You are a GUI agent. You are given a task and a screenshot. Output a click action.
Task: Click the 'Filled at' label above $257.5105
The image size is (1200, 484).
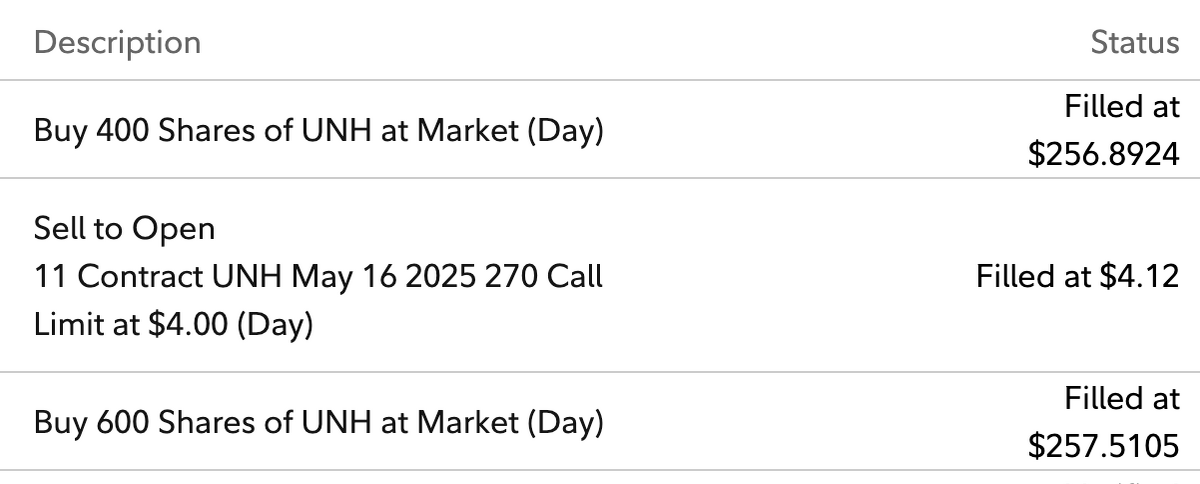click(1122, 398)
